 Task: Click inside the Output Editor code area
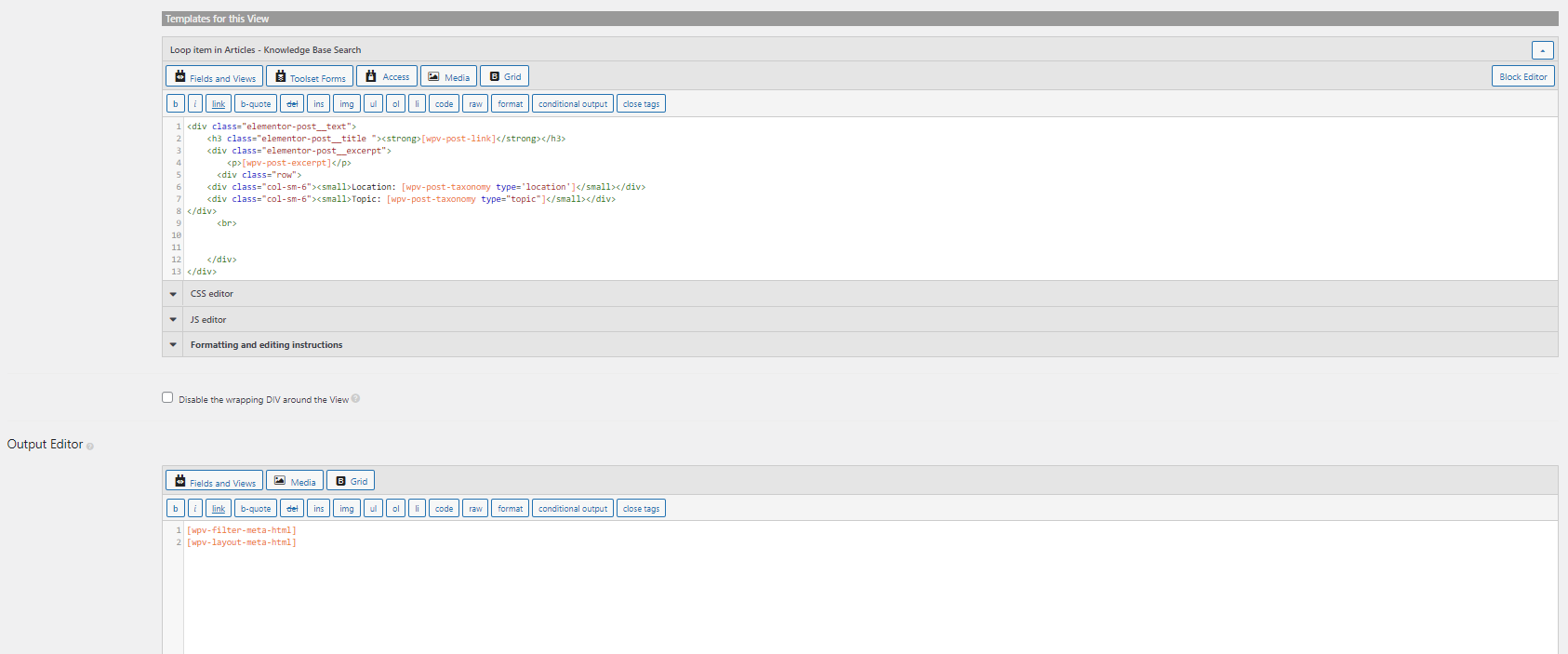pyautogui.click(x=837, y=595)
